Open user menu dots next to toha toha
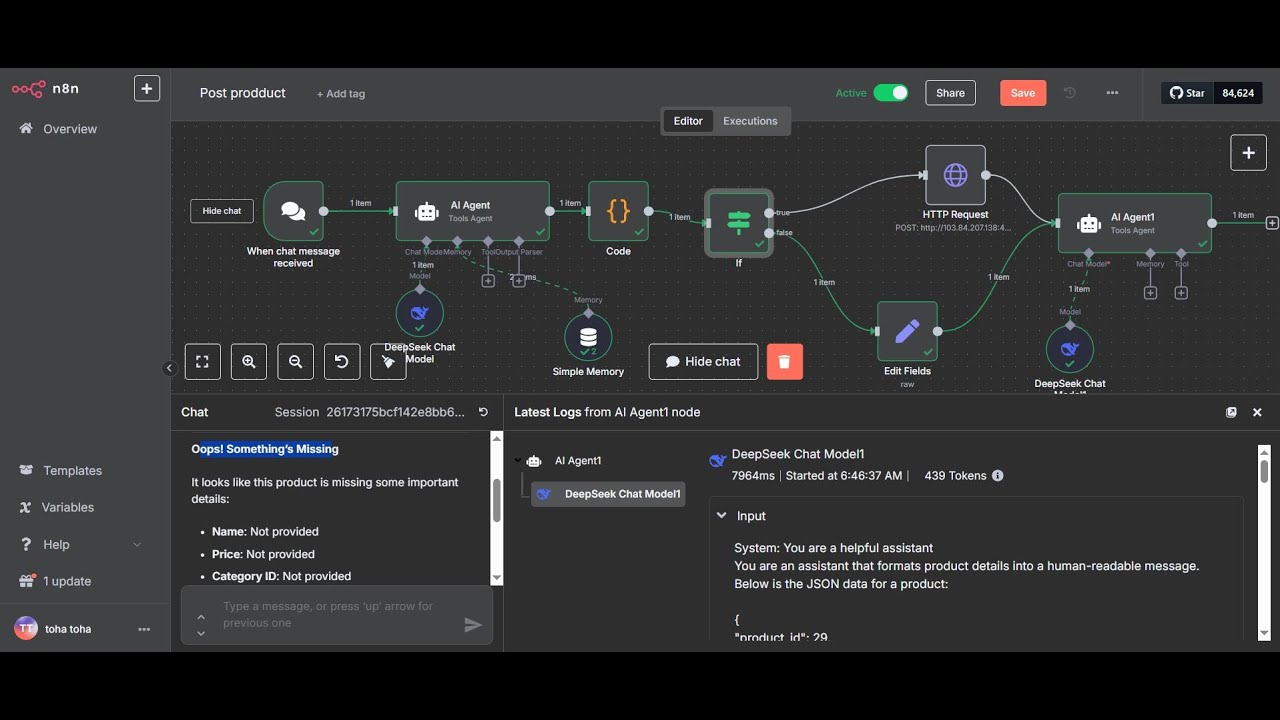 point(144,629)
